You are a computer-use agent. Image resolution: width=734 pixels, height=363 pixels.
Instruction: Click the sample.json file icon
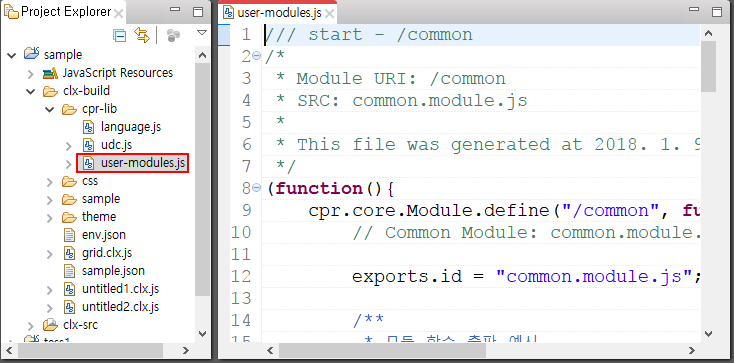click(x=69, y=271)
